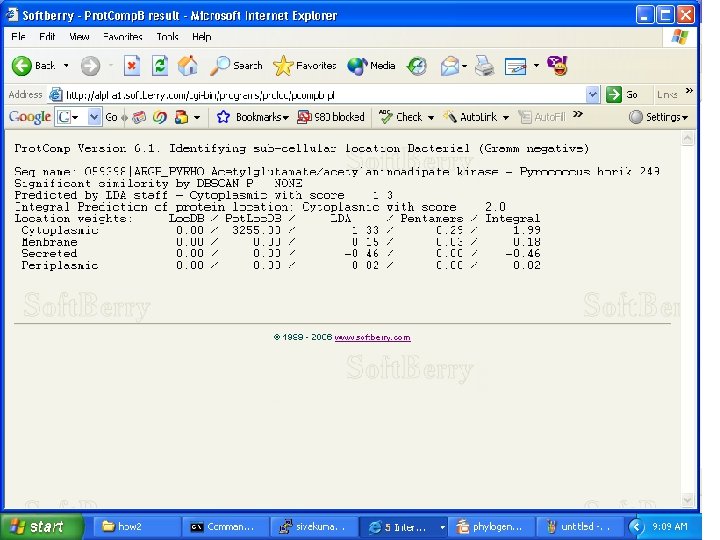720x540 pixels.
Task: Expand the Google toolbar overflow chevron
Action: click(578, 113)
